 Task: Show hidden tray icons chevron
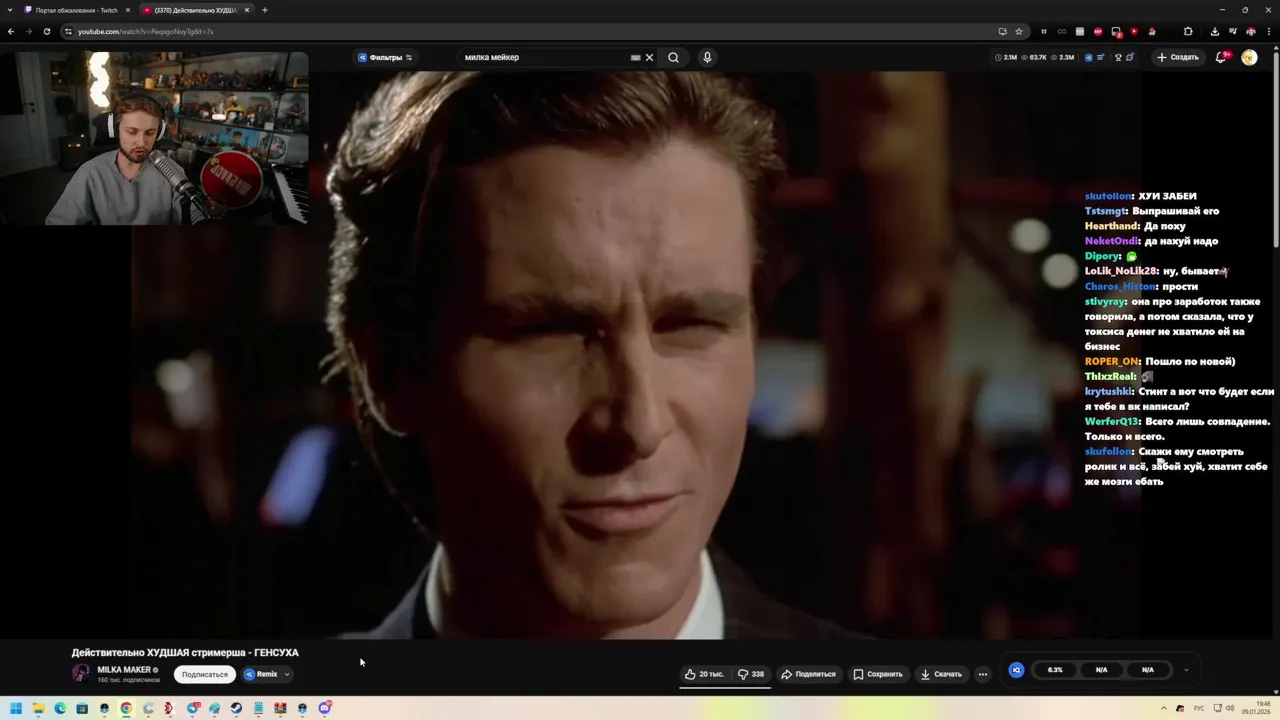[x=1164, y=708]
